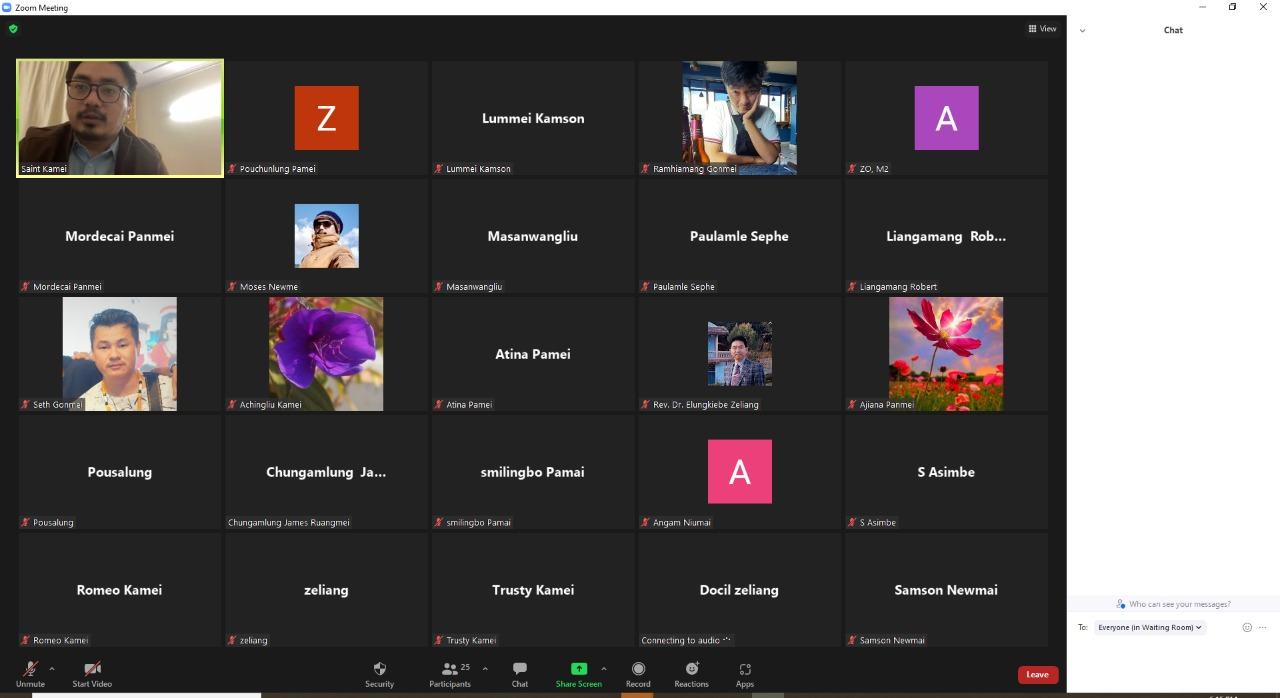Open the Apps panel
Screen dimensions: 1280x698
[745, 673]
